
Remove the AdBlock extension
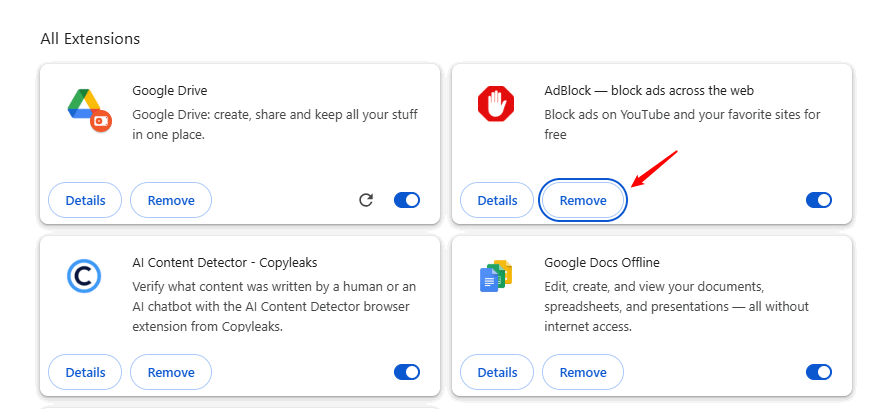point(583,200)
